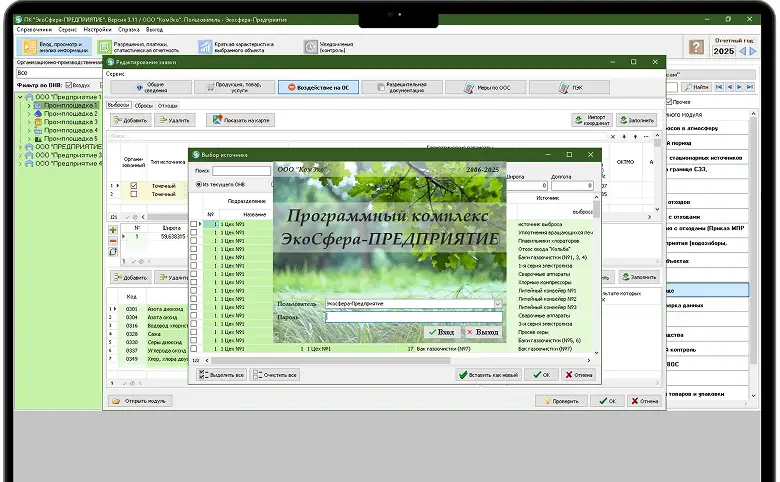The width and height of the screenshot is (780, 482).
Task: Click the help question mark icon
Action: pos(697,48)
